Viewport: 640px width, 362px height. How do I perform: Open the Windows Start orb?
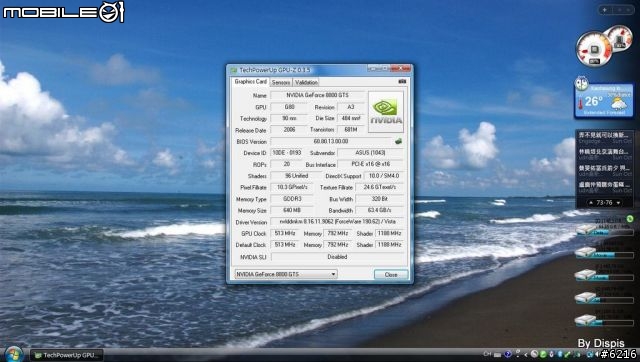[x=14, y=354]
